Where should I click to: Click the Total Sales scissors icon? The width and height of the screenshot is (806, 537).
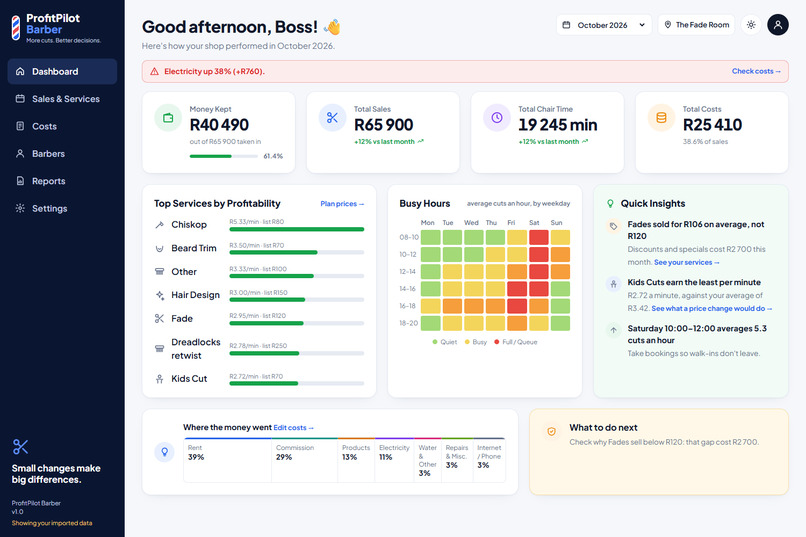pyautogui.click(x=333, y=118)
